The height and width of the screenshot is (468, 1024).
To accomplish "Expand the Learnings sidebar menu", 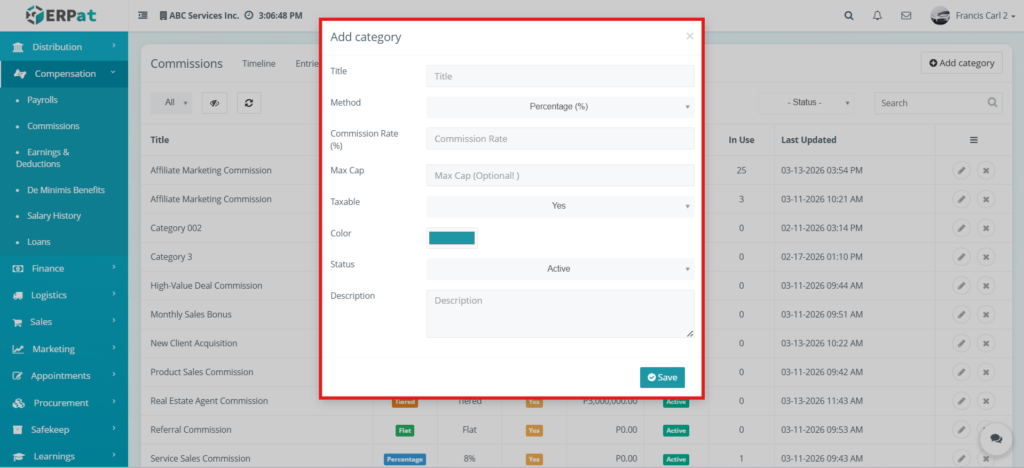I will [64, 456].
